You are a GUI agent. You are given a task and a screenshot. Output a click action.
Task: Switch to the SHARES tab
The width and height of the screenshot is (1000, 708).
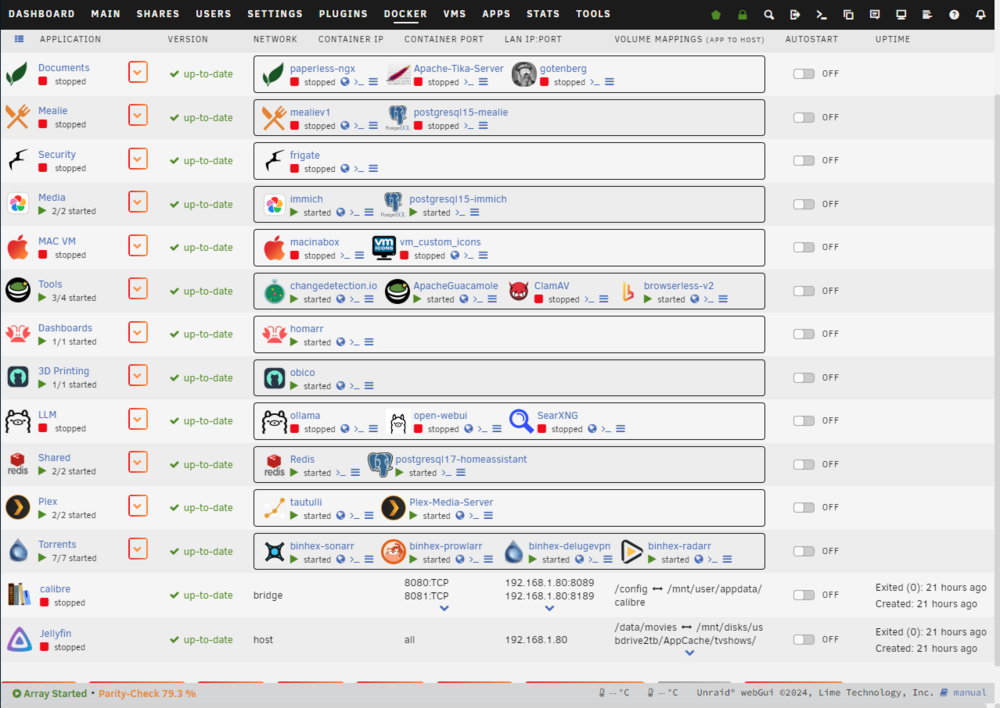(158, 13)
